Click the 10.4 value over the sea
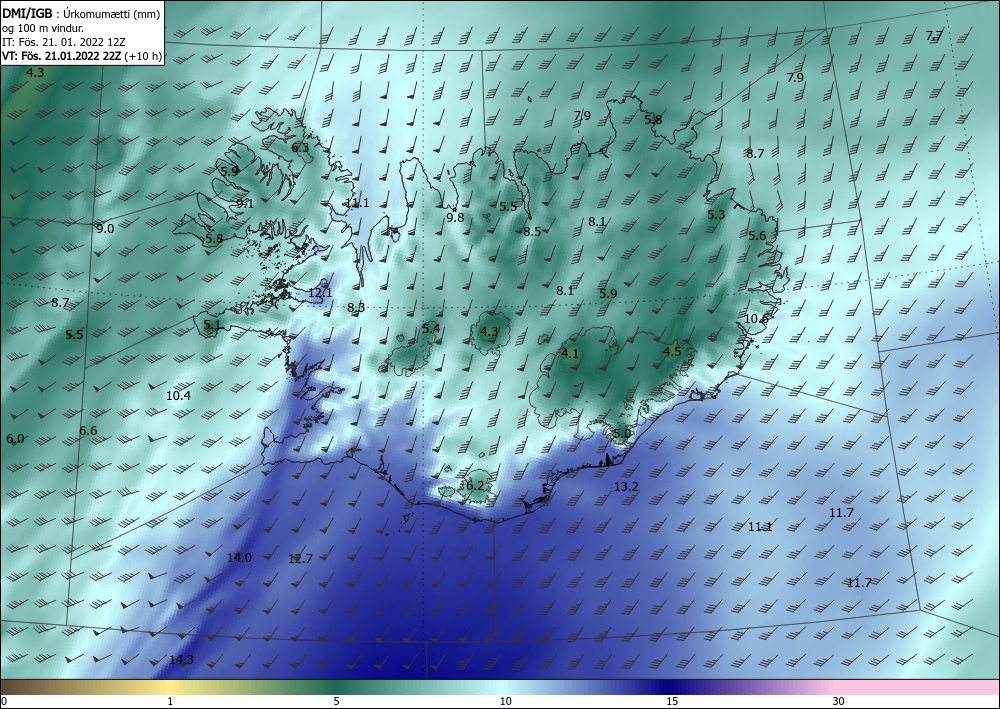 (179, 396)
